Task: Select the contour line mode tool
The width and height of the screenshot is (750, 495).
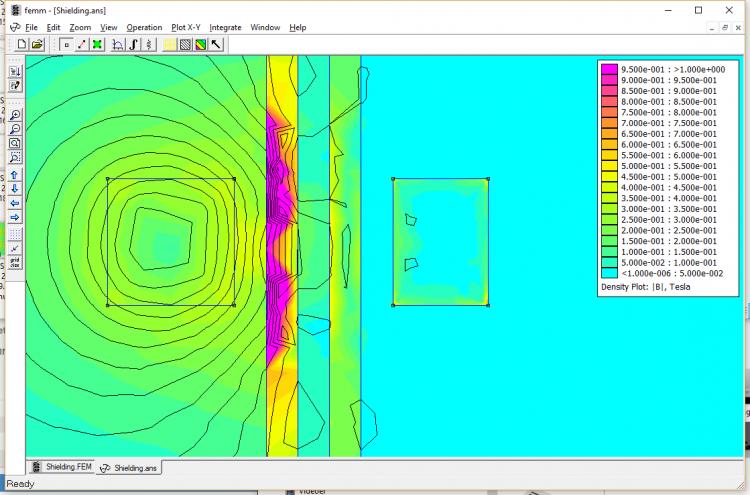Action: coord(81,44)
